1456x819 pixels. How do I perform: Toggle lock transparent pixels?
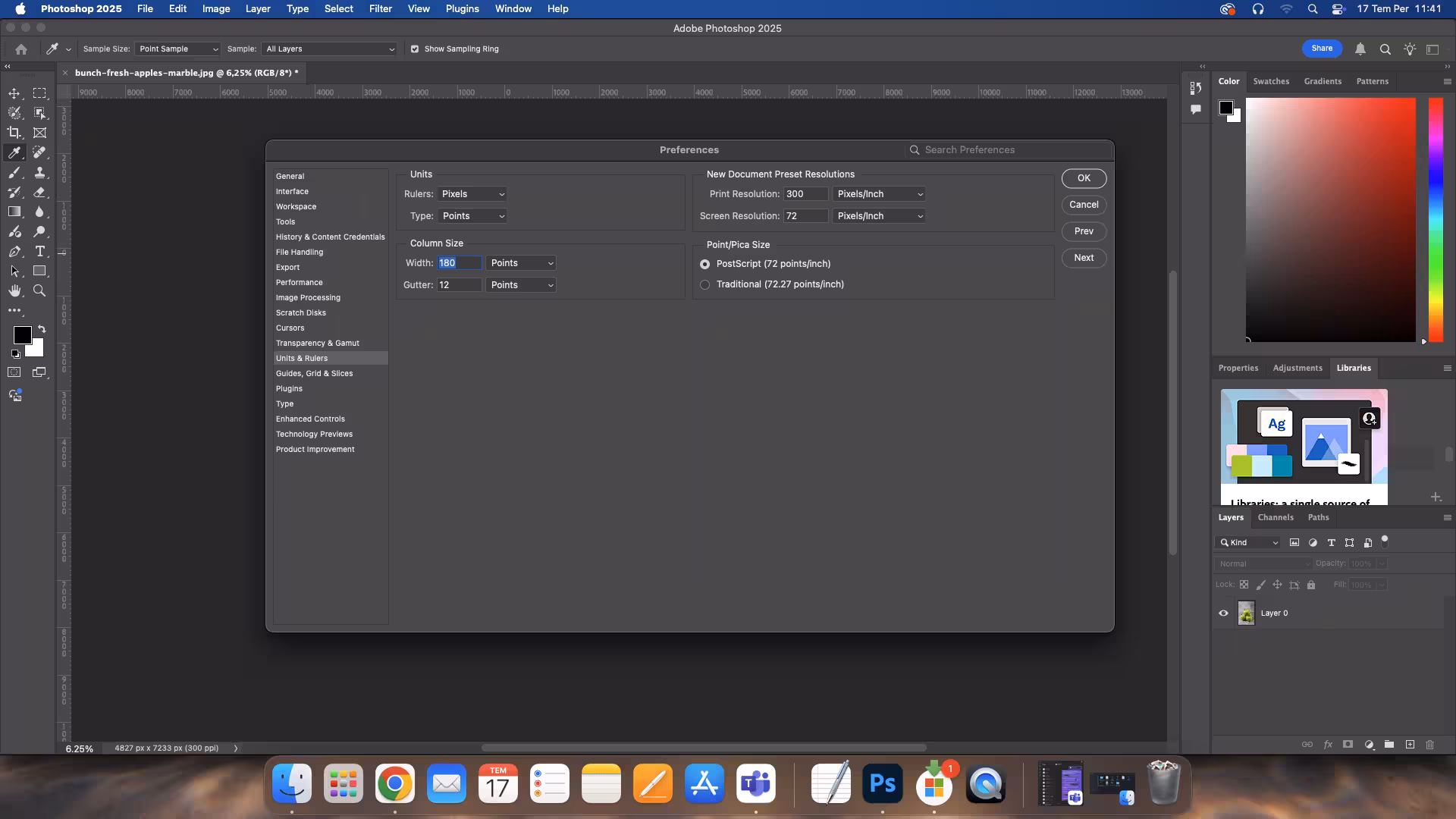click(1244, 585)
